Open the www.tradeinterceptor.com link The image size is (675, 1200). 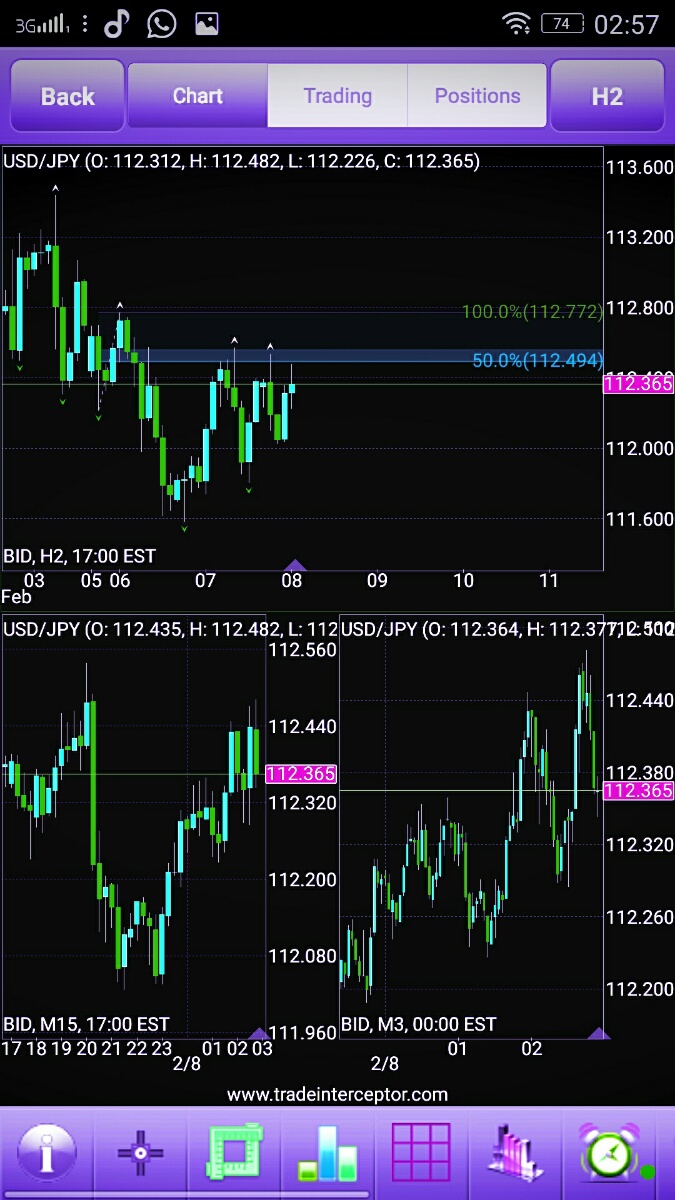point(337,1094)
